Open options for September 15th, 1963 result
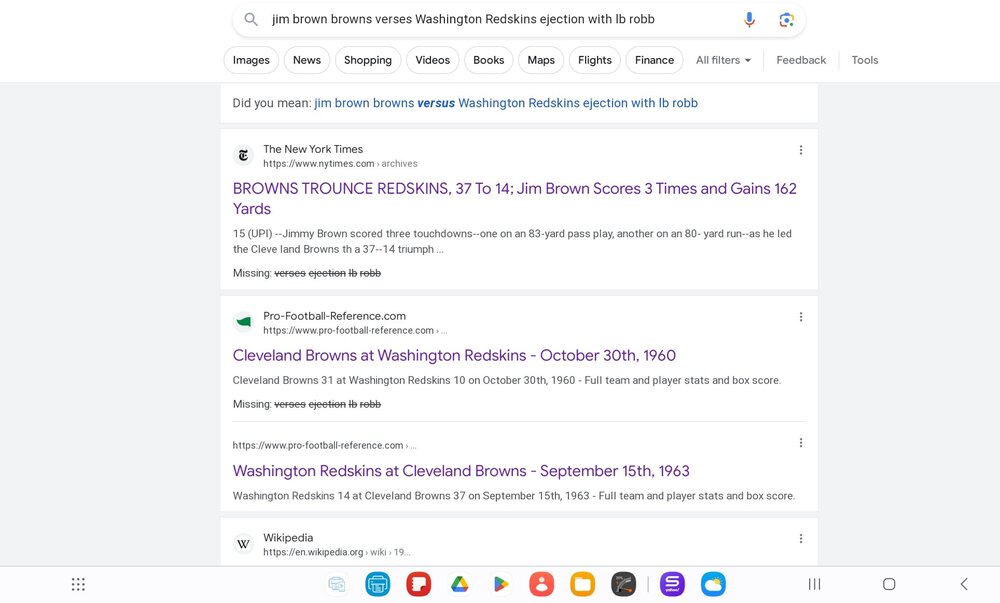1000x603 pixels. coord(801,442)
